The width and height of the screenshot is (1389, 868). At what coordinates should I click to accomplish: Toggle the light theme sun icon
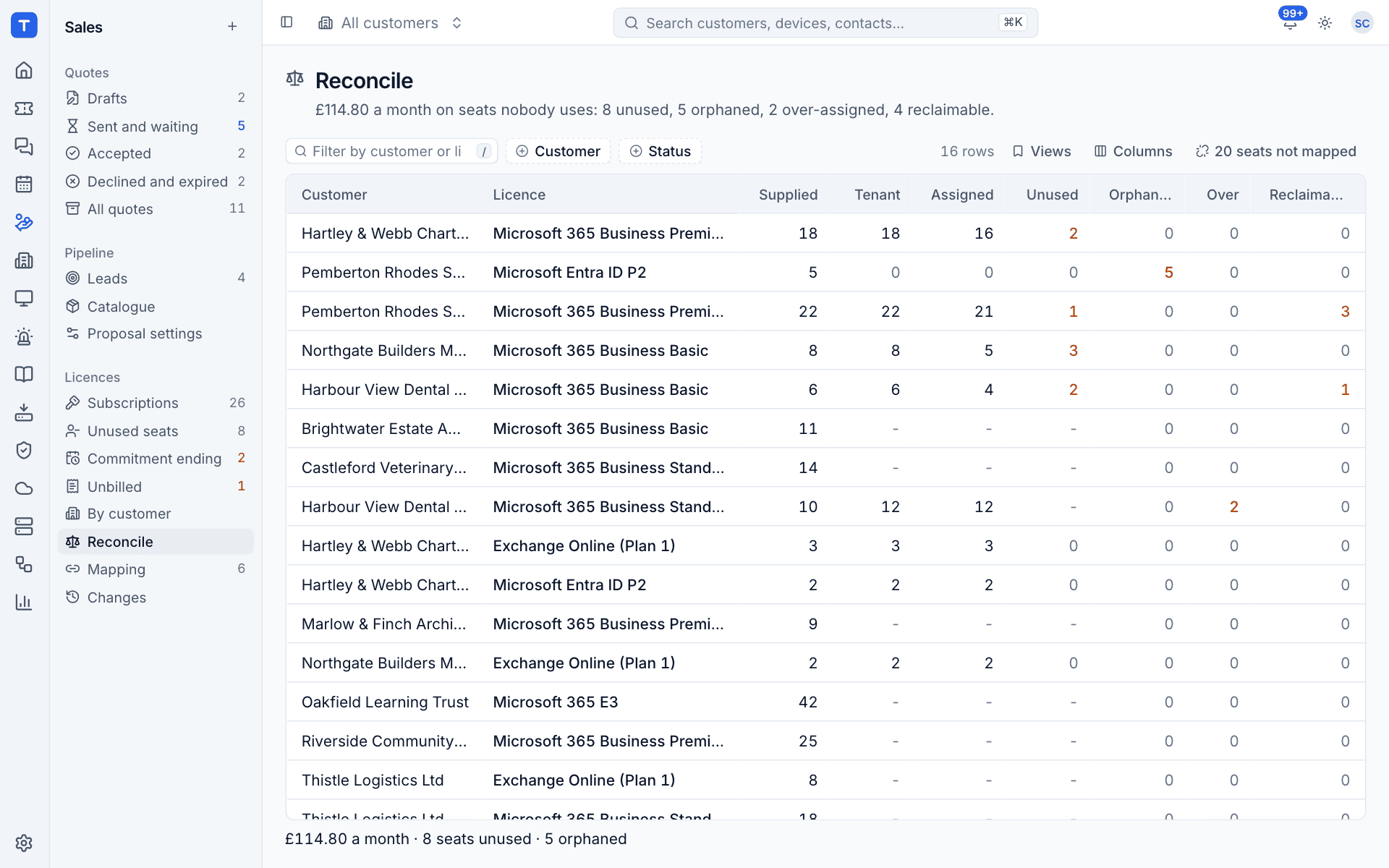click(x=1325, y=23)
